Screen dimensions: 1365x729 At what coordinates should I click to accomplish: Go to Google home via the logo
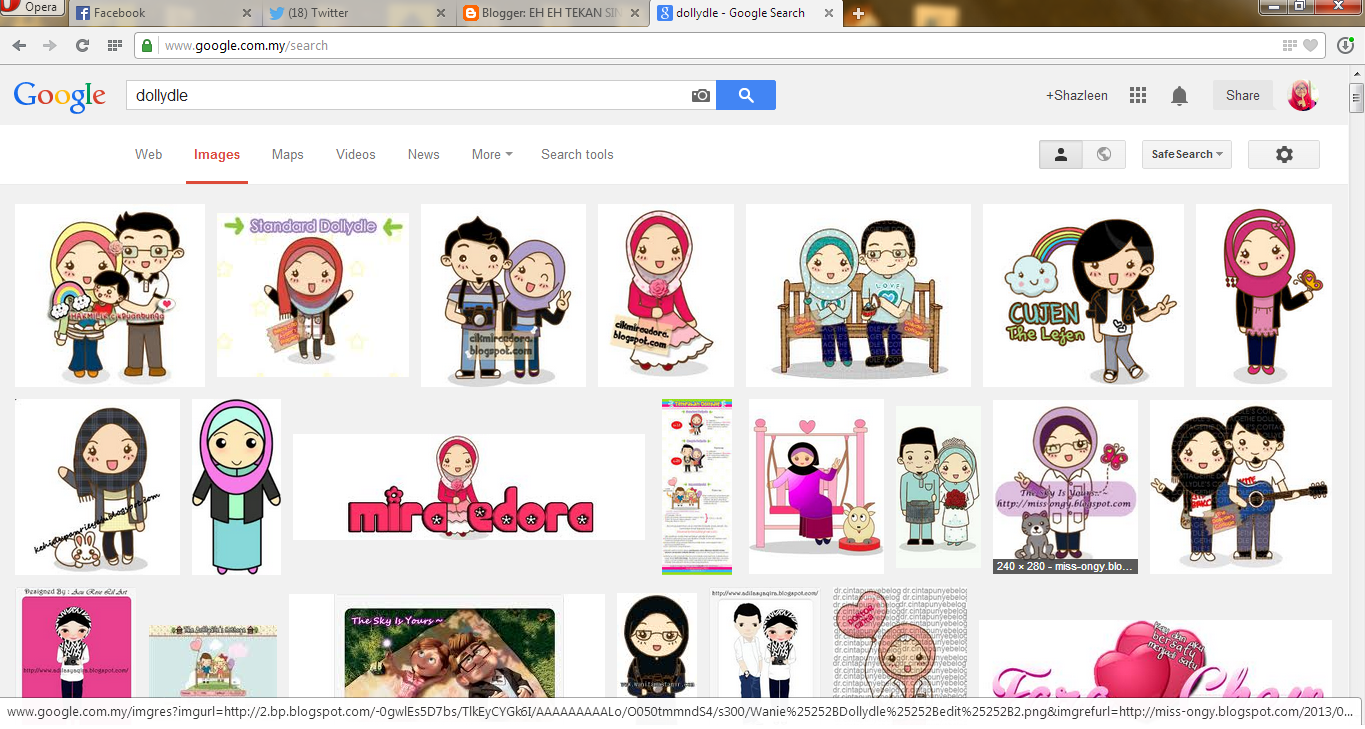click(x=60, y=96)
